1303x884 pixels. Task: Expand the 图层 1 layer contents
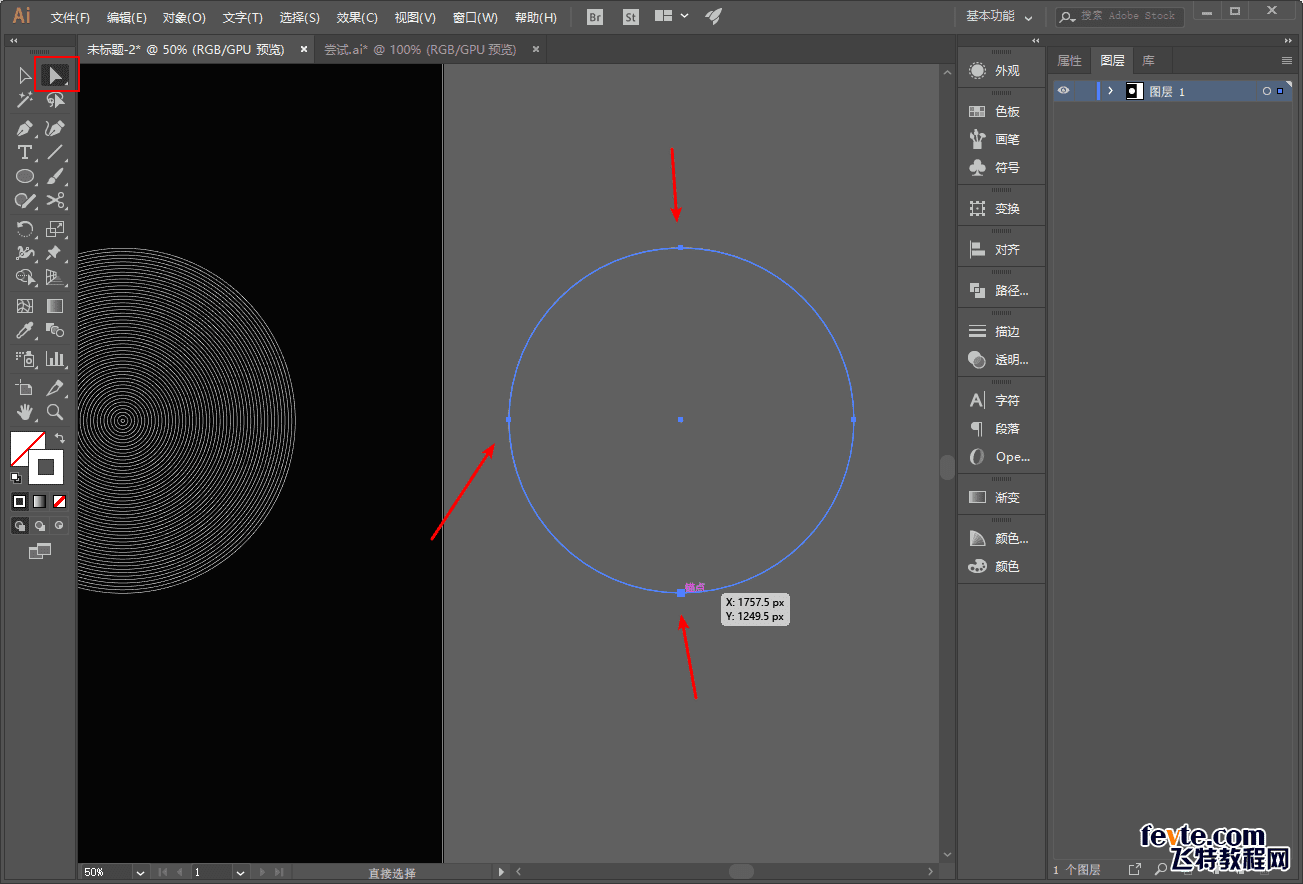[x=1110, y=91]
